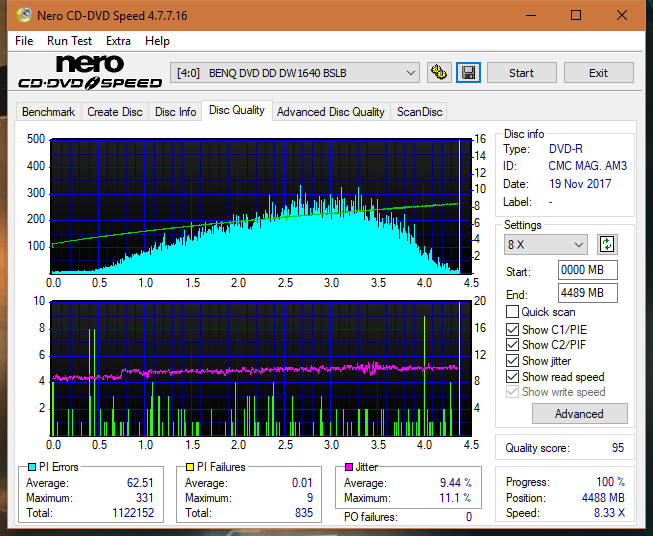Click the Start button
Viewport: 653px width, 536px height.
click(521, 73)
